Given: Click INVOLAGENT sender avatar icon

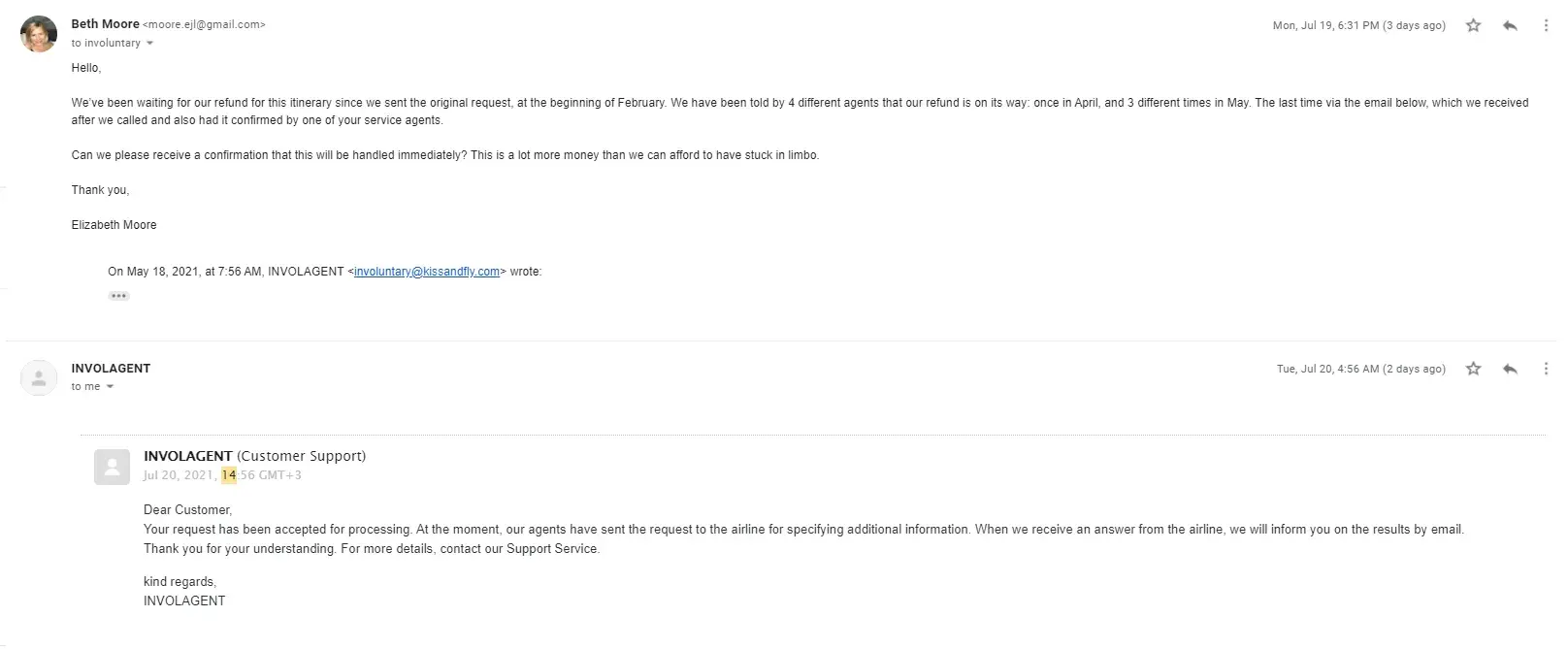Looking at the screenshot, I should click(x=39, y=377).
